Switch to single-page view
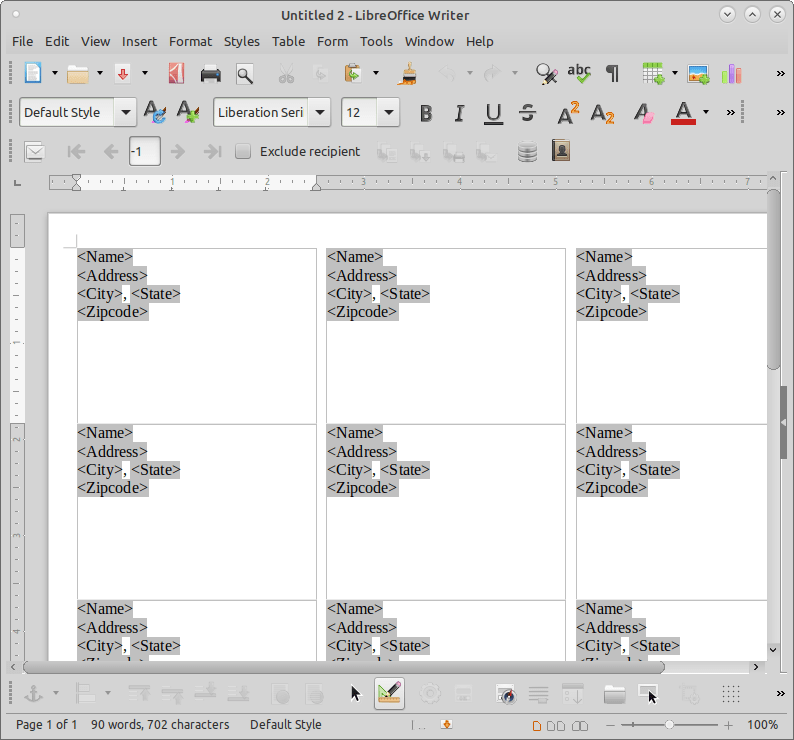Image resolution: width=794 pixels, height=740 pixels. [537, 726]
